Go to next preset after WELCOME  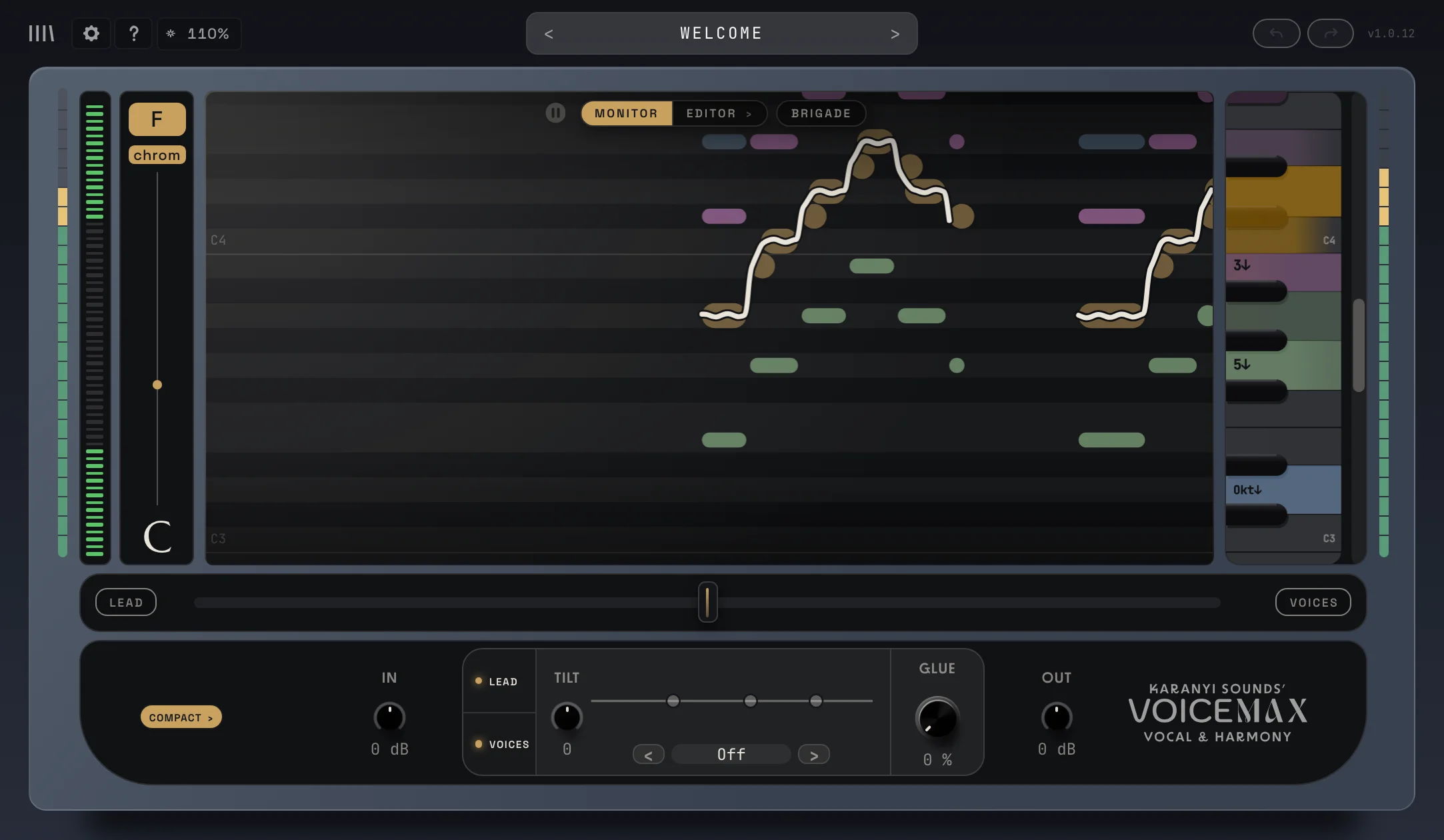pyautogui.click(x=895, y=34)
